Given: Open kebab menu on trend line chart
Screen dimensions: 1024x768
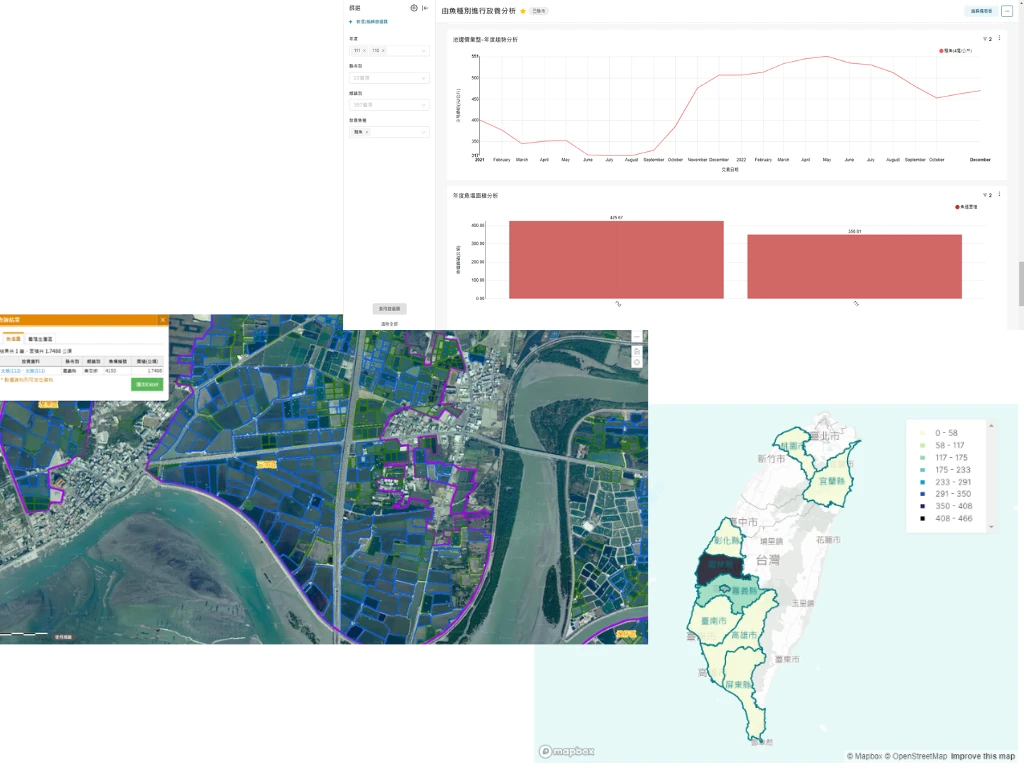Looking at the screenshot, I should [999, 39].
